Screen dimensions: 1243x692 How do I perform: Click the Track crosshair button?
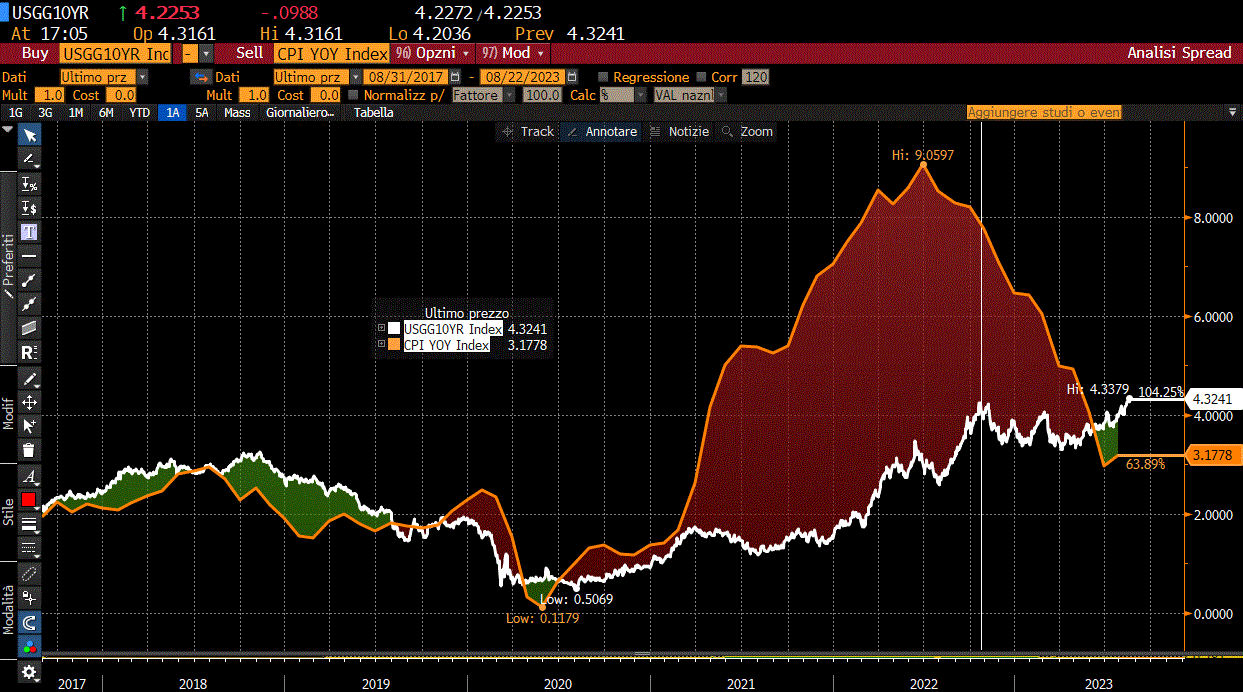tap(527, 131)
